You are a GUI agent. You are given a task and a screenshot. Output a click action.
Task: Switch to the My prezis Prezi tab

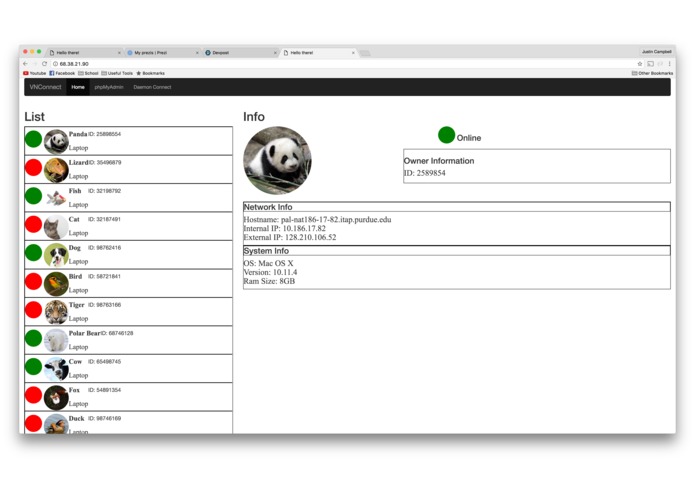click(x=162, y=52)
